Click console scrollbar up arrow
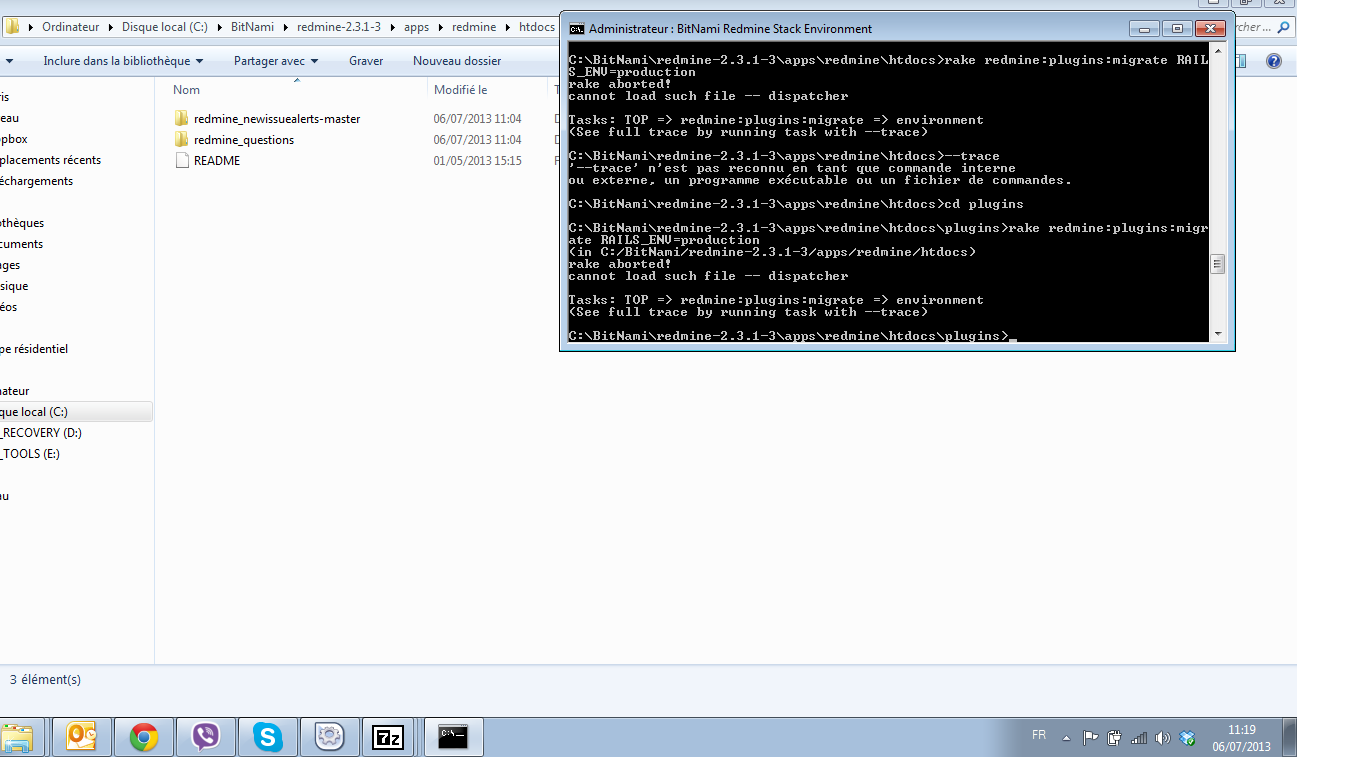 click(1217, 51)
